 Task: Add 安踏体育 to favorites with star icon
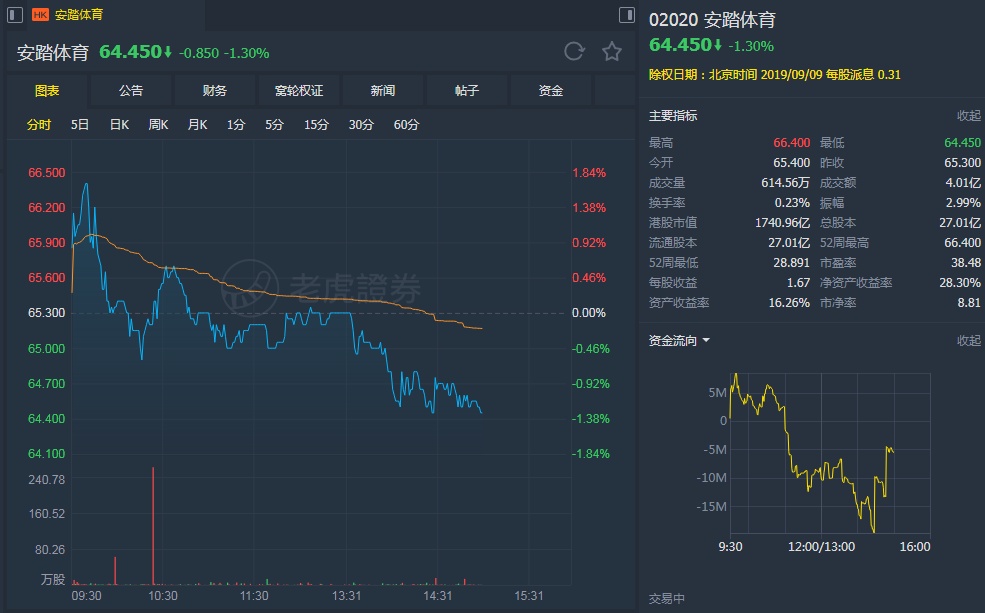612,52
